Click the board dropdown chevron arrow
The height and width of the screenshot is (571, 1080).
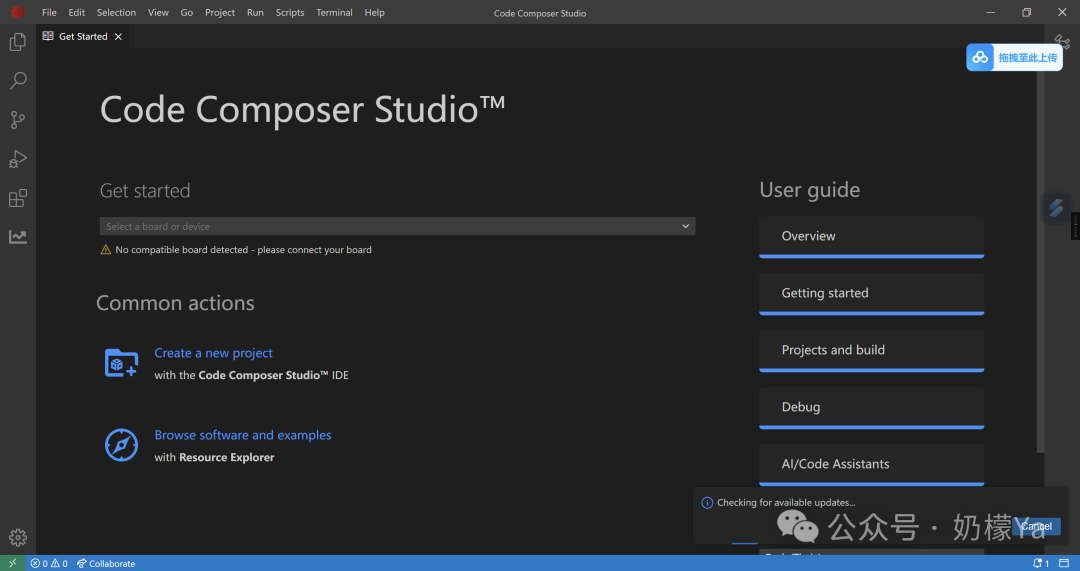[685, 226]
